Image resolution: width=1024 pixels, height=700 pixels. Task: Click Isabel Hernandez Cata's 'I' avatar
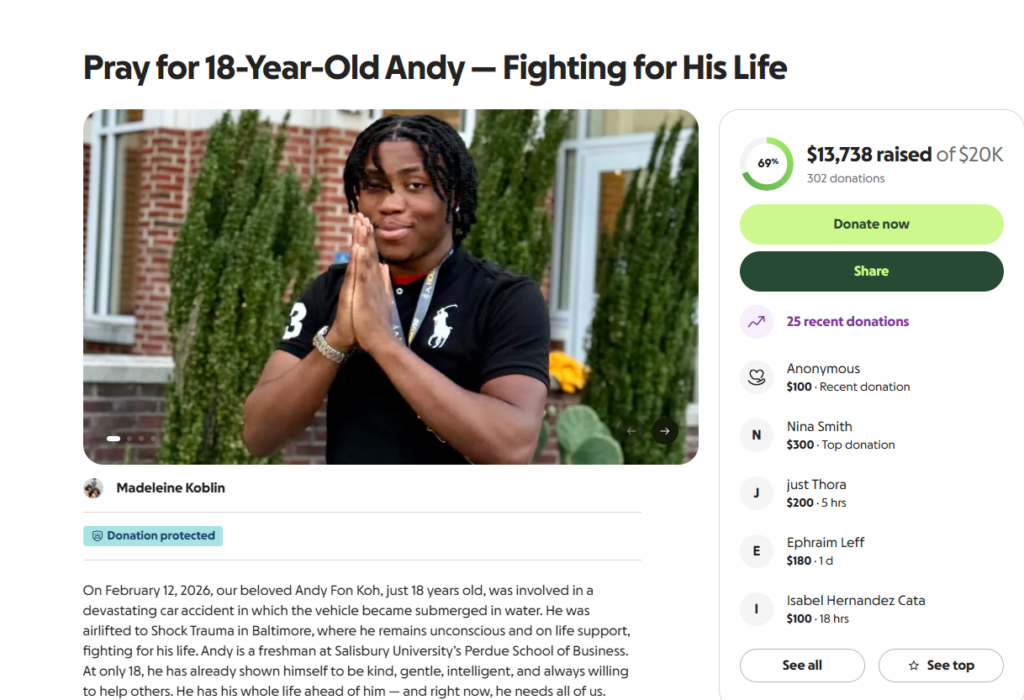click(756, 609)
